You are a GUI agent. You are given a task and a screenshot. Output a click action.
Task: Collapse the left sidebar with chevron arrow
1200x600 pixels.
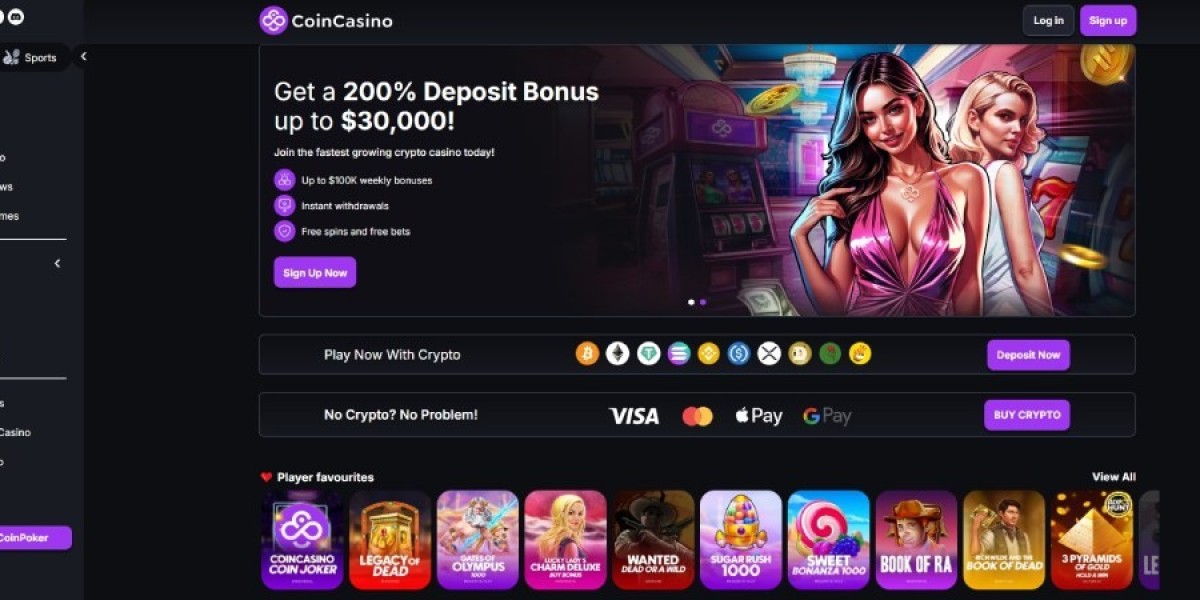tap(83, 57)
